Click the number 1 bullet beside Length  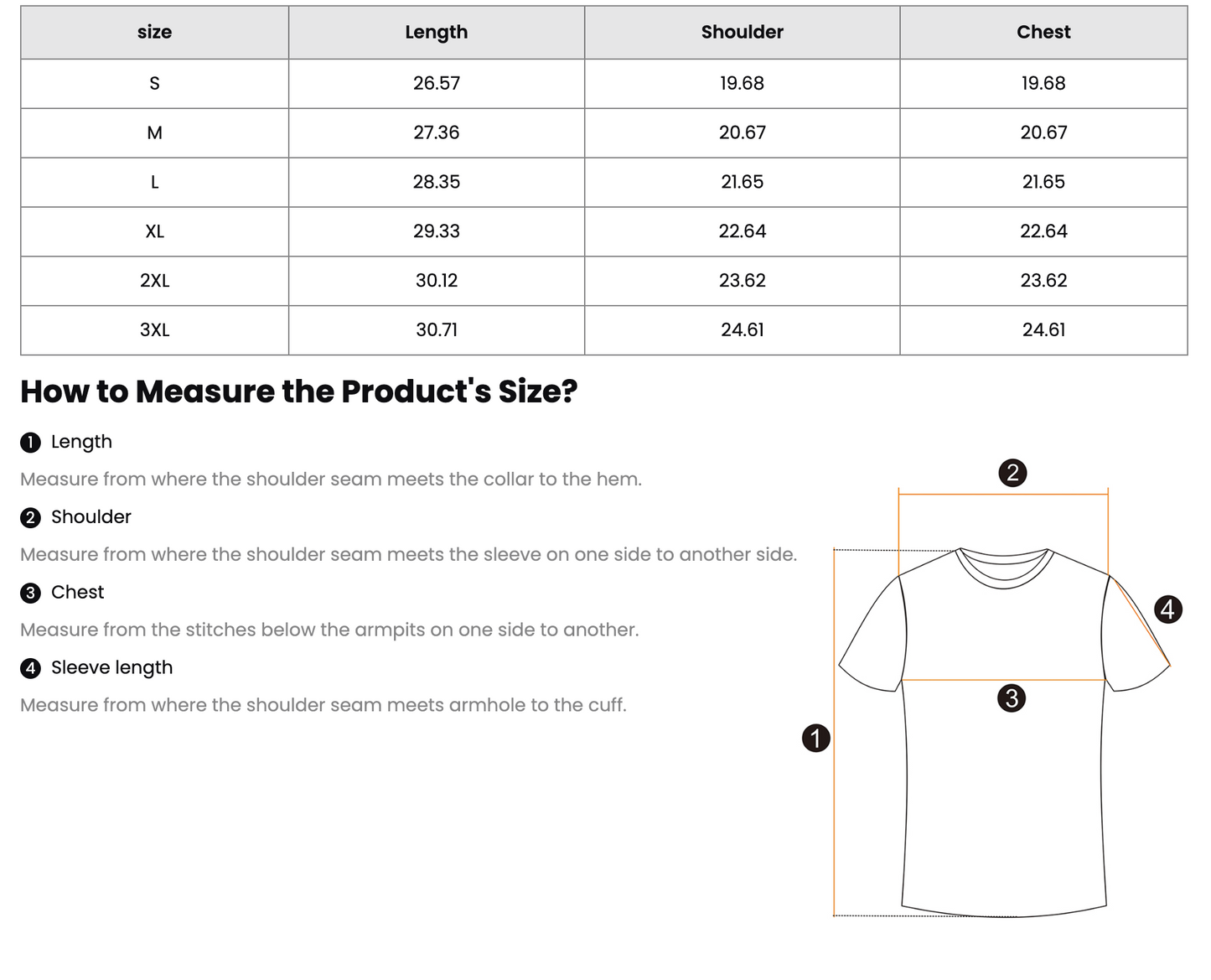tap(30, 443)
